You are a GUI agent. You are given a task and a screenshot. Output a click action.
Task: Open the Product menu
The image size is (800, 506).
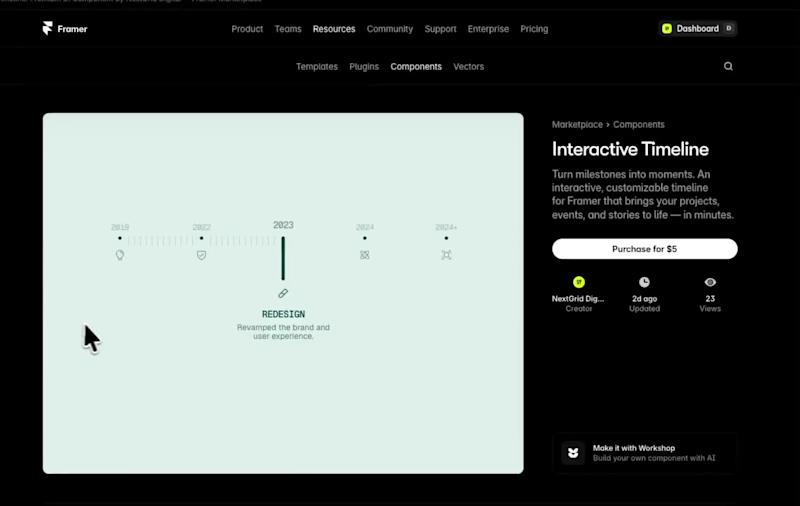(247, 29)
